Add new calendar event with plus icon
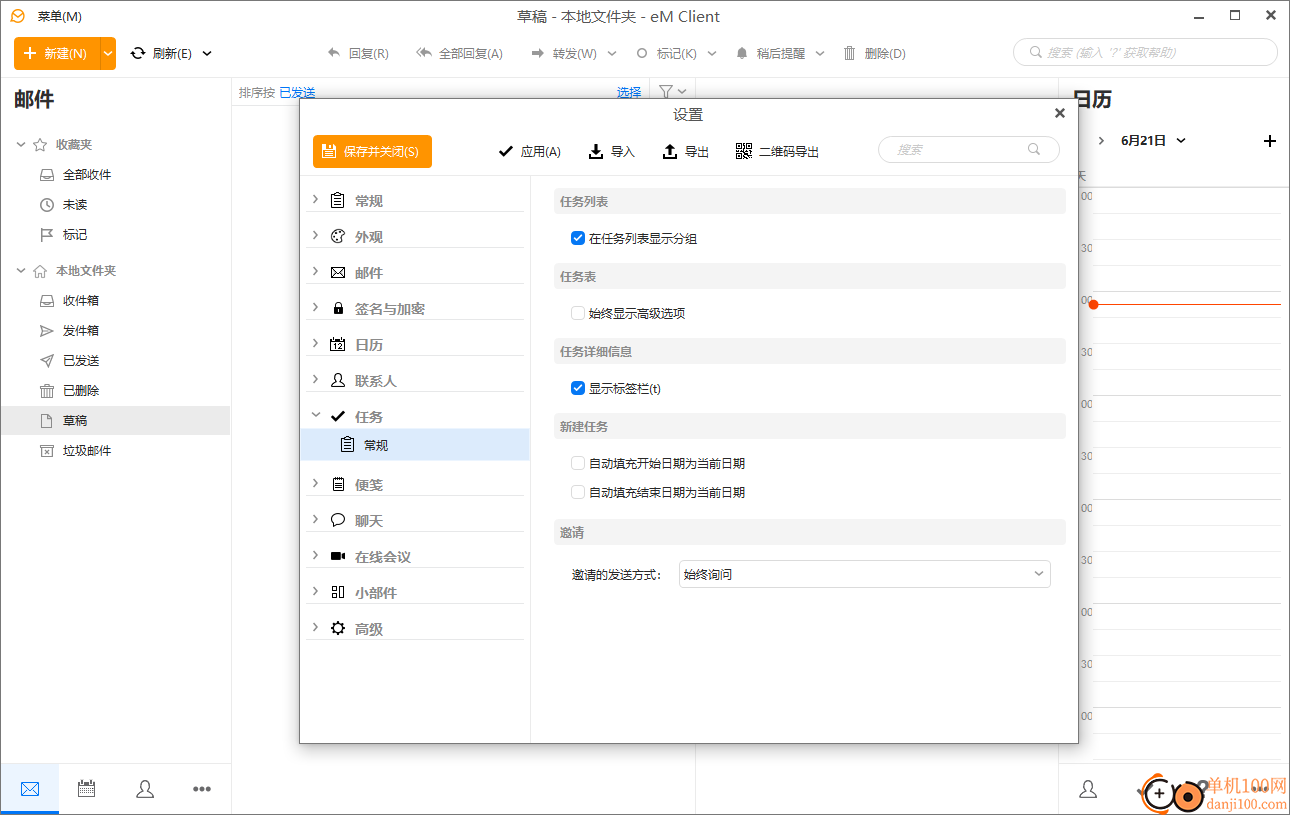1290x815 pixels. 1270,141
